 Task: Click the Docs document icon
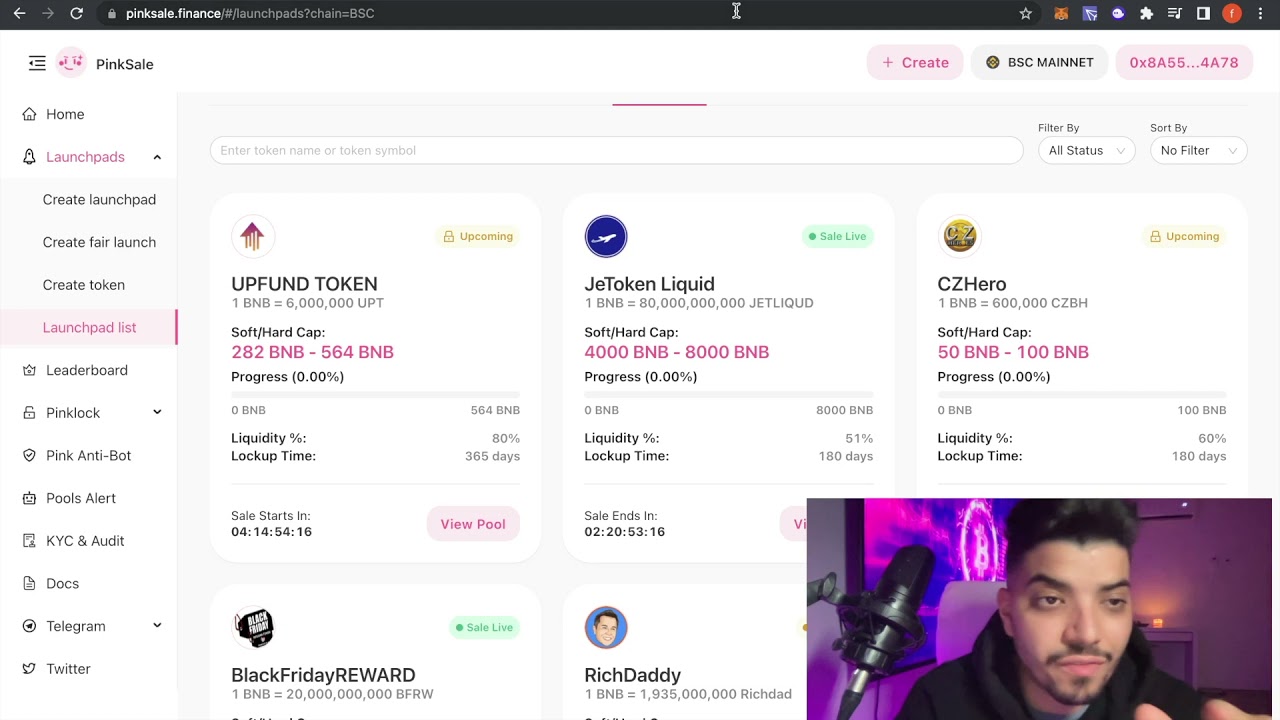29,583
